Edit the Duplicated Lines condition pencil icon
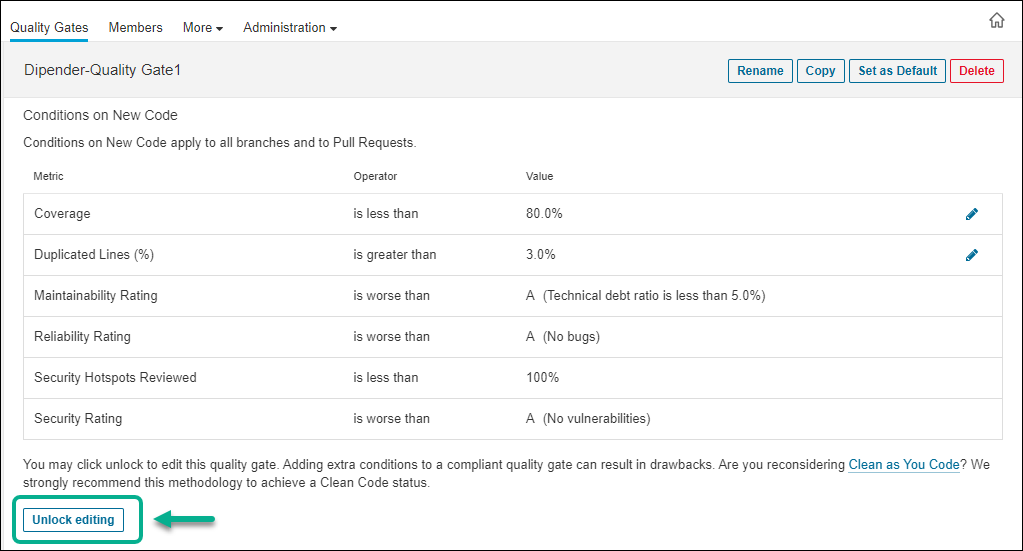Image resolution: width=1023 pixels, height=551 pixels. coord(971,255)
